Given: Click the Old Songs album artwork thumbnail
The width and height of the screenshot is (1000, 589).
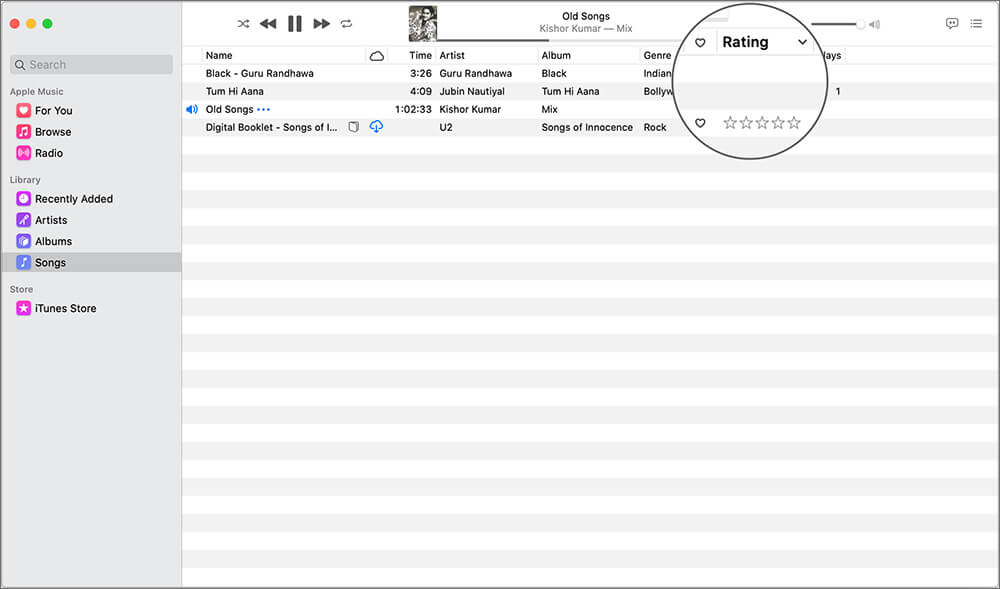Looking at the screenshot, I should click(423, 24).
